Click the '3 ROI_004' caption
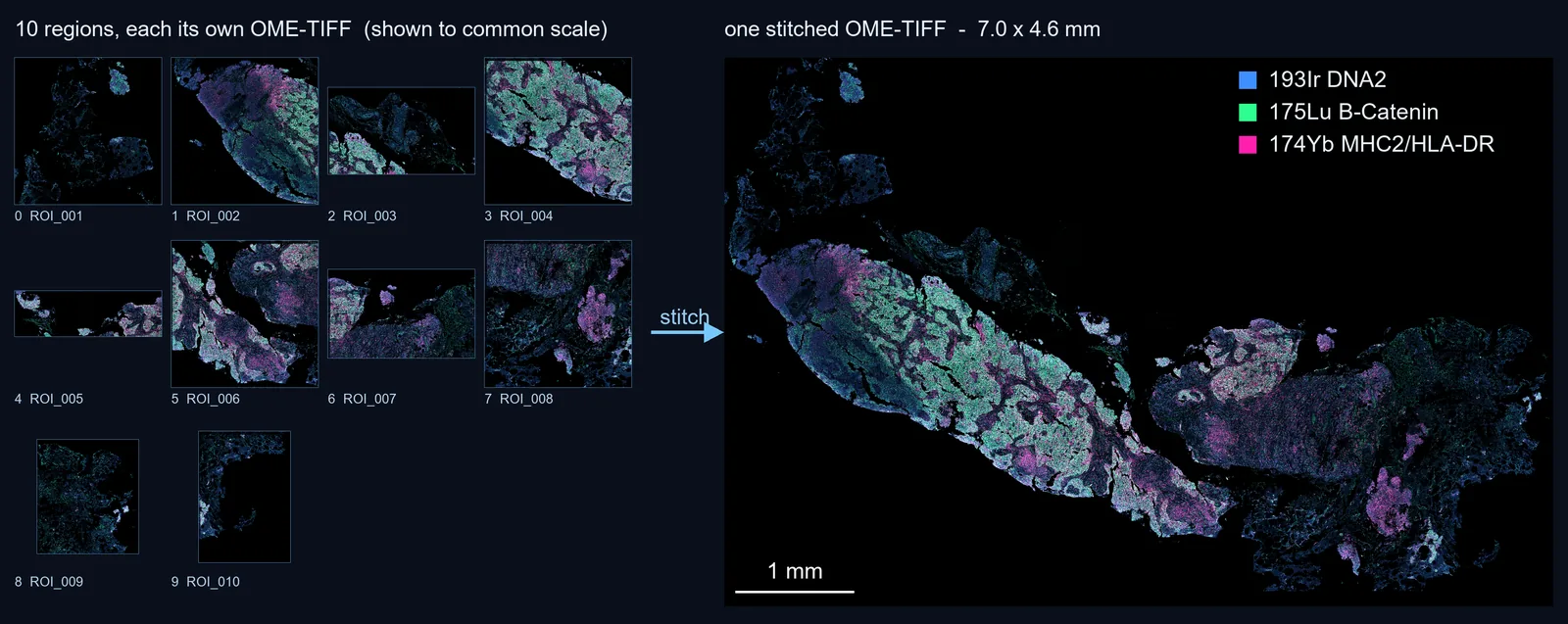This screenshot has height=624, width=1568. tap(519, 216)
